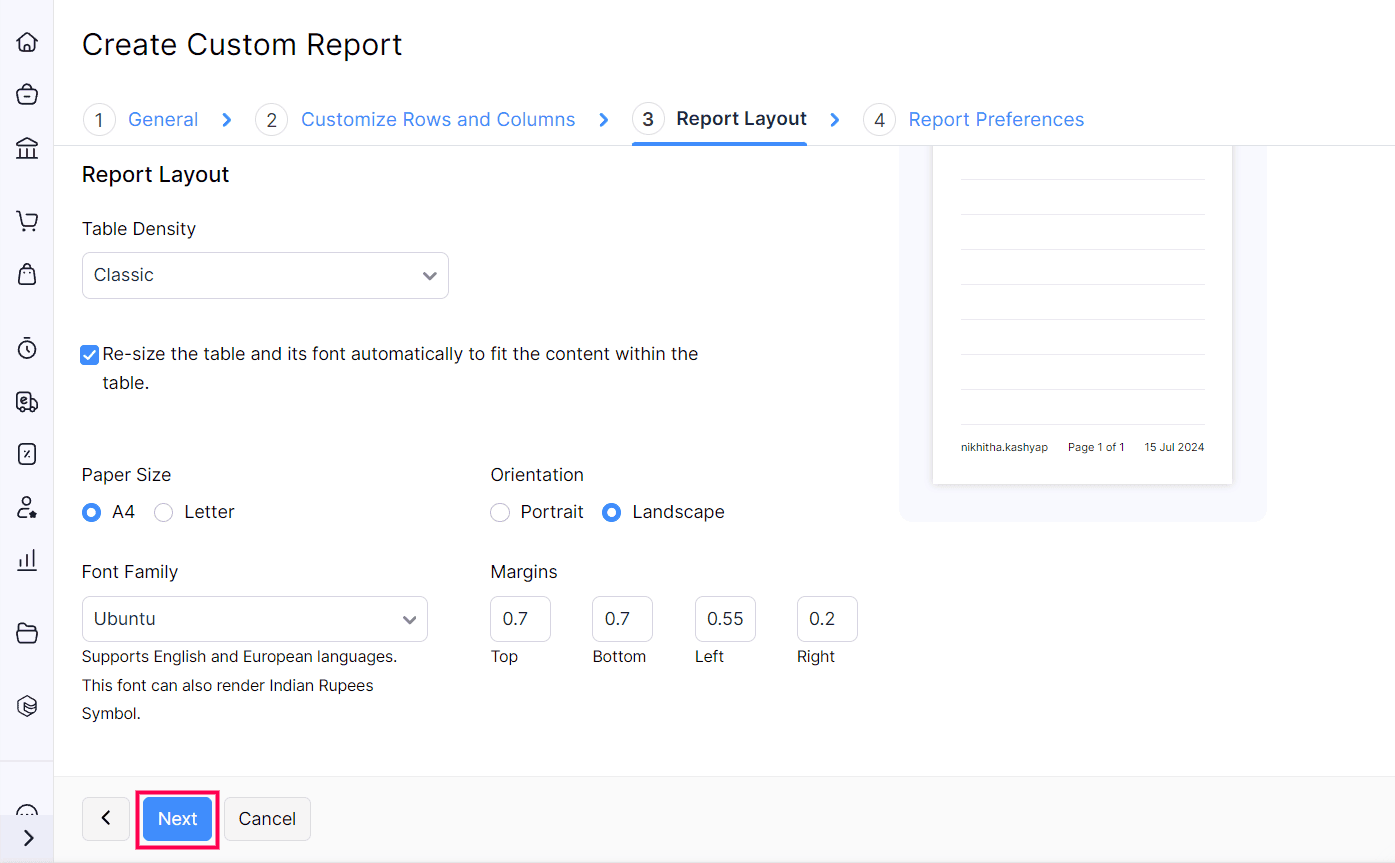The height and width of the screenshot is (863, 1395).
Task: Click the Cancel button
Action: point(267,819)
